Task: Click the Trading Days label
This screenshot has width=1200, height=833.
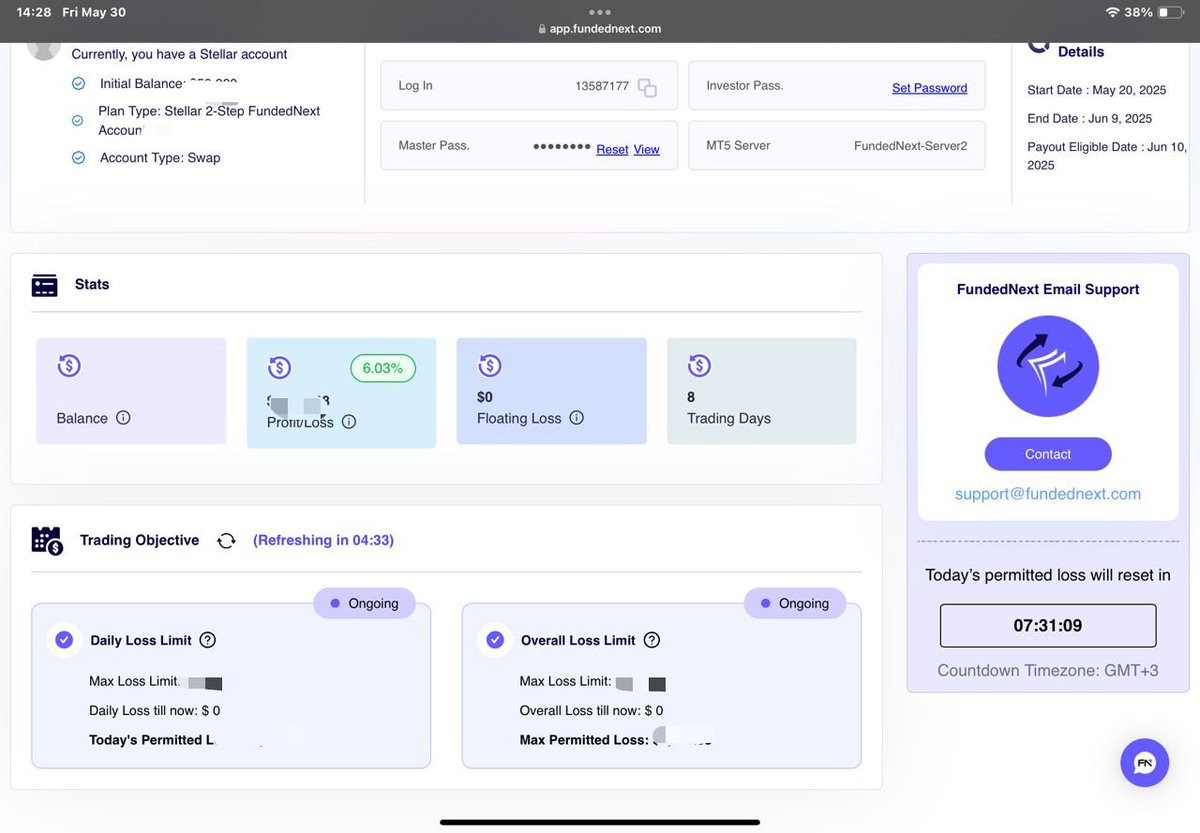Action: click(x=729, y=418)
